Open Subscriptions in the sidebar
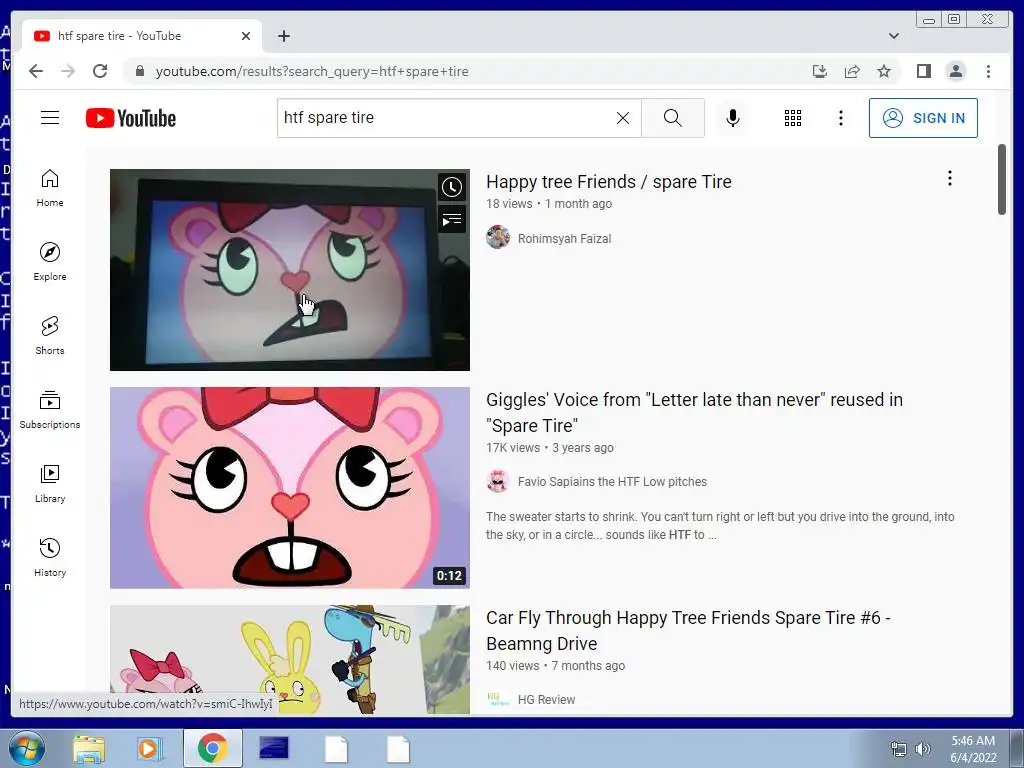 click(x=50, y=409)
